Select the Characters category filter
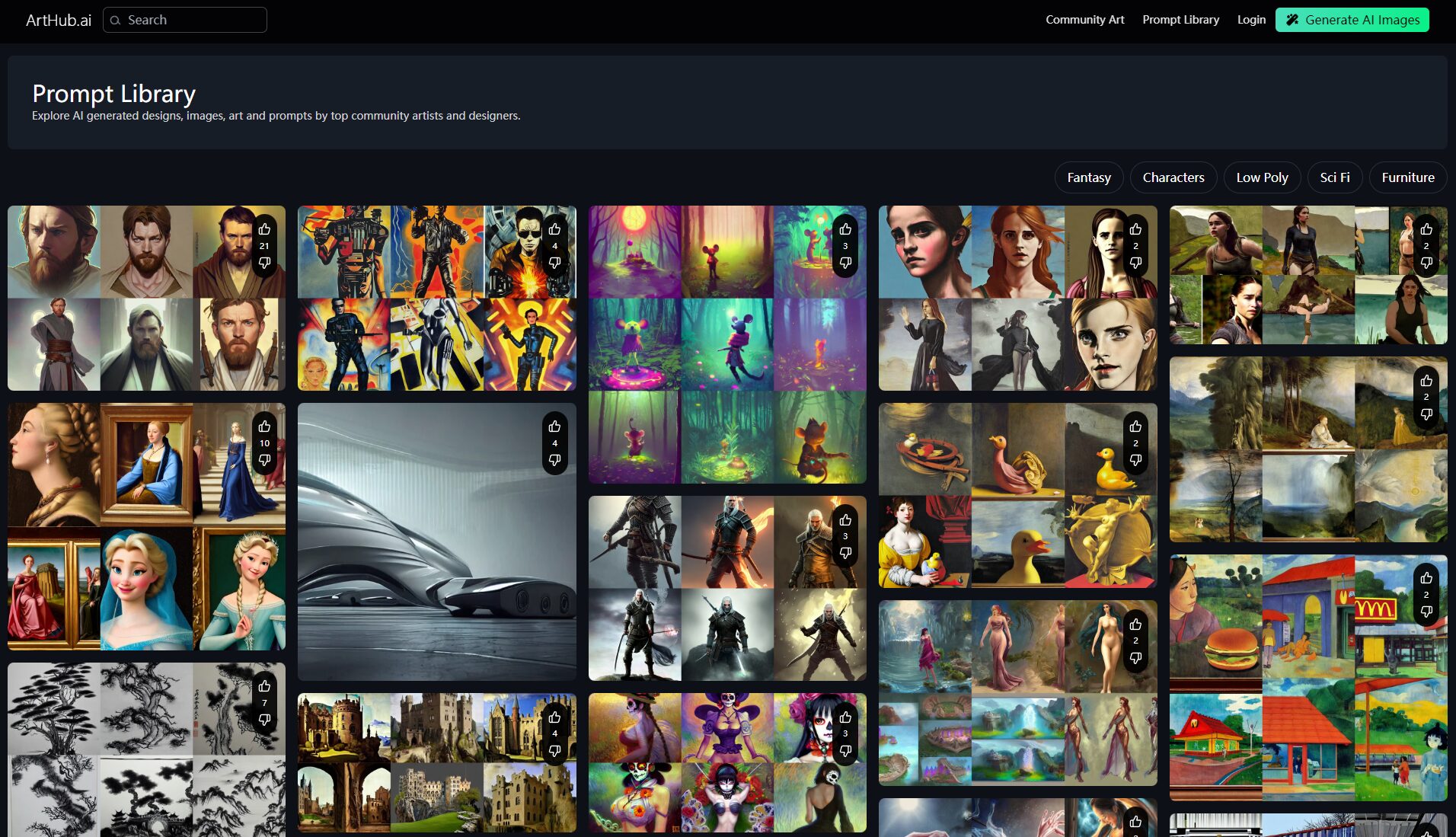The width and height of the screenshot is (1456, 837). pyautogui.click(x=1173, y=177)
